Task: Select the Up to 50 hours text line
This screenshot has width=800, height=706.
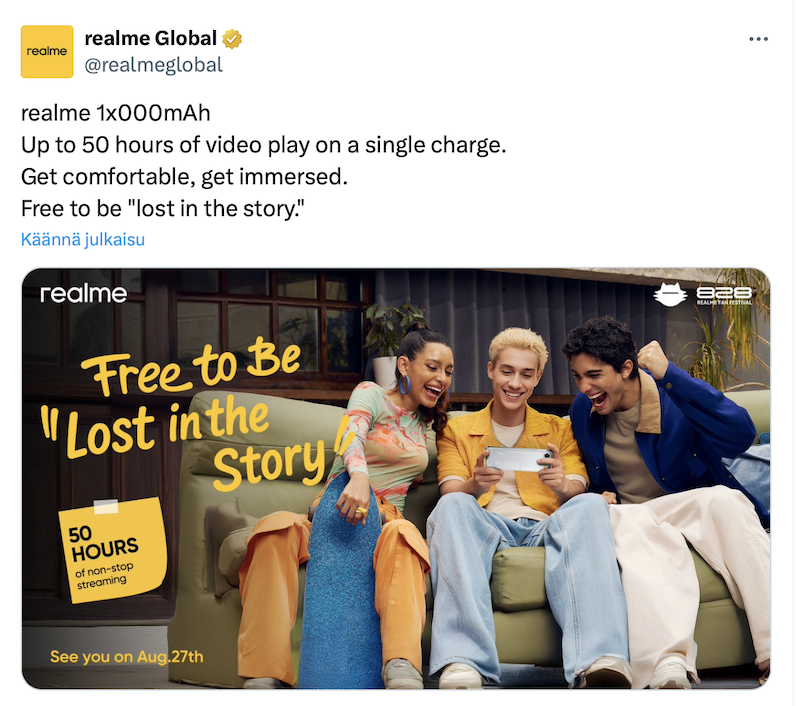Action: pyautogui.click(x=263, y=145)
